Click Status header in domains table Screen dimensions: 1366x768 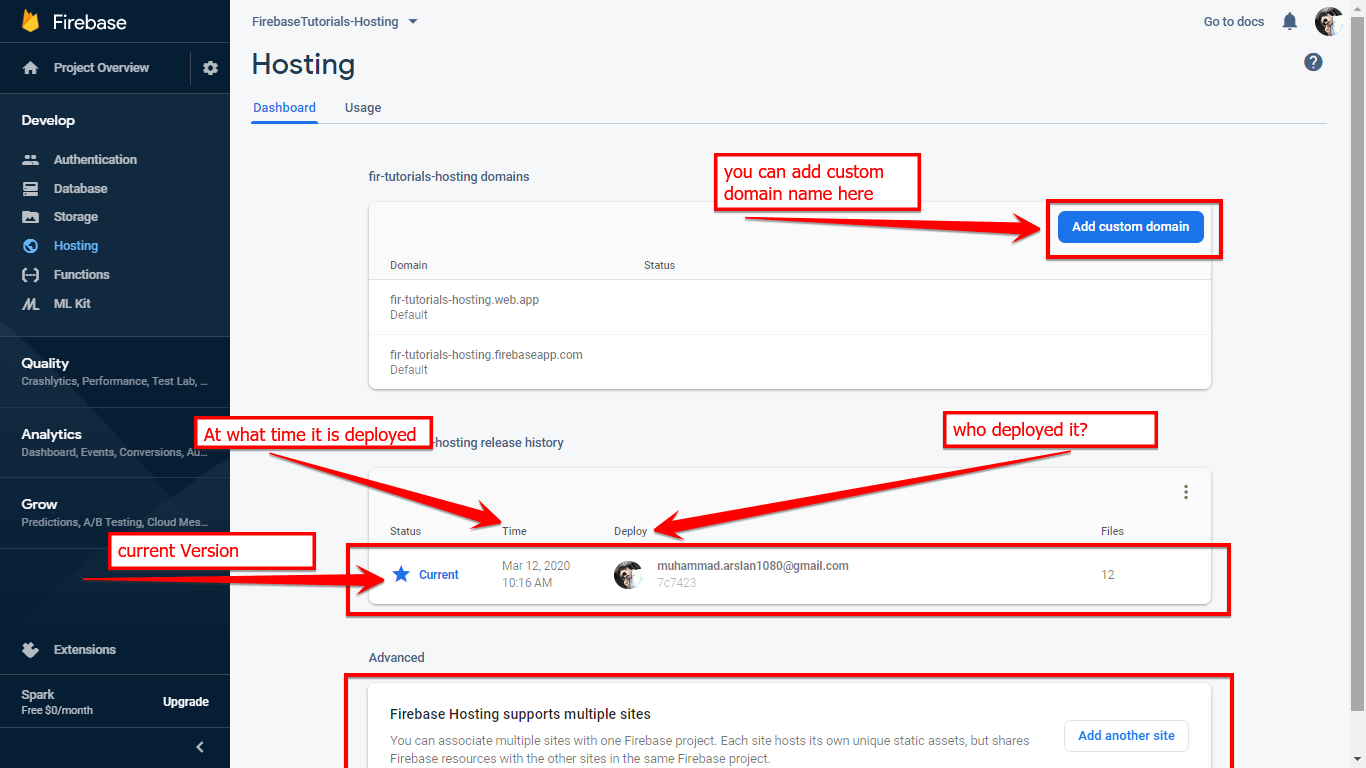659,266
